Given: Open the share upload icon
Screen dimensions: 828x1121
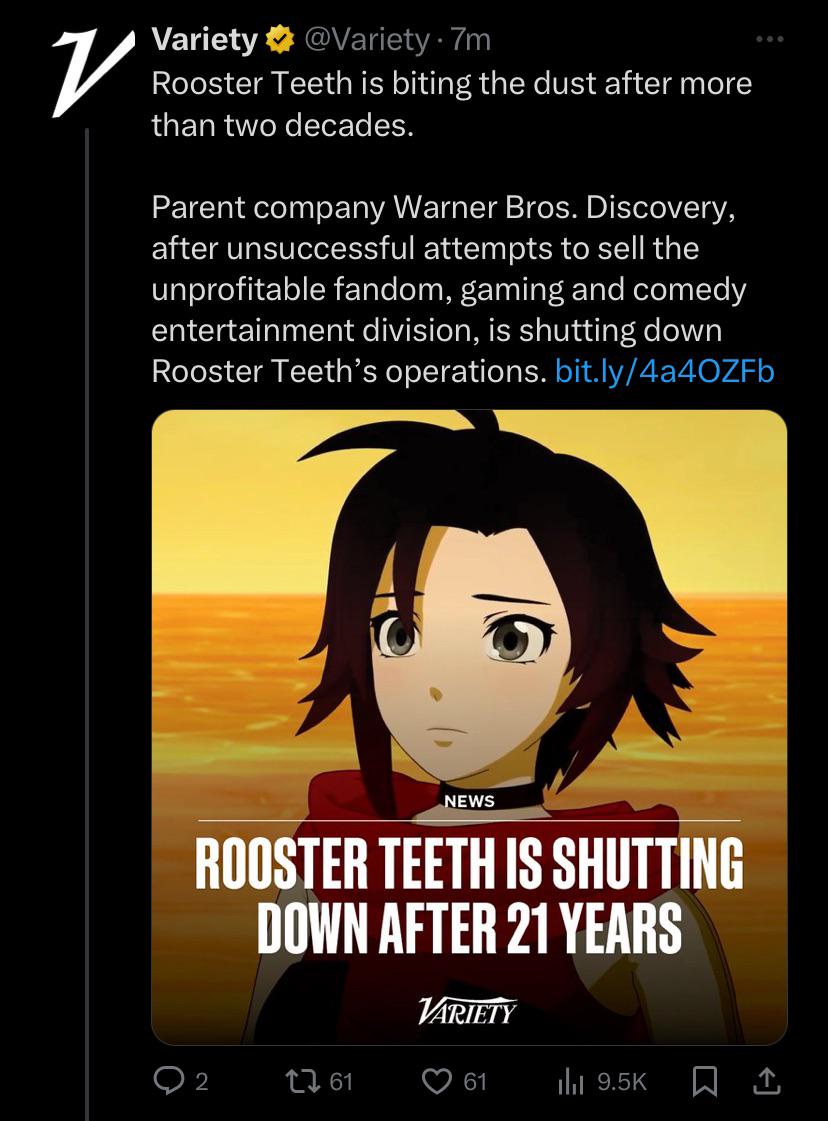Looking at the screenshot, I should 767,1080.
